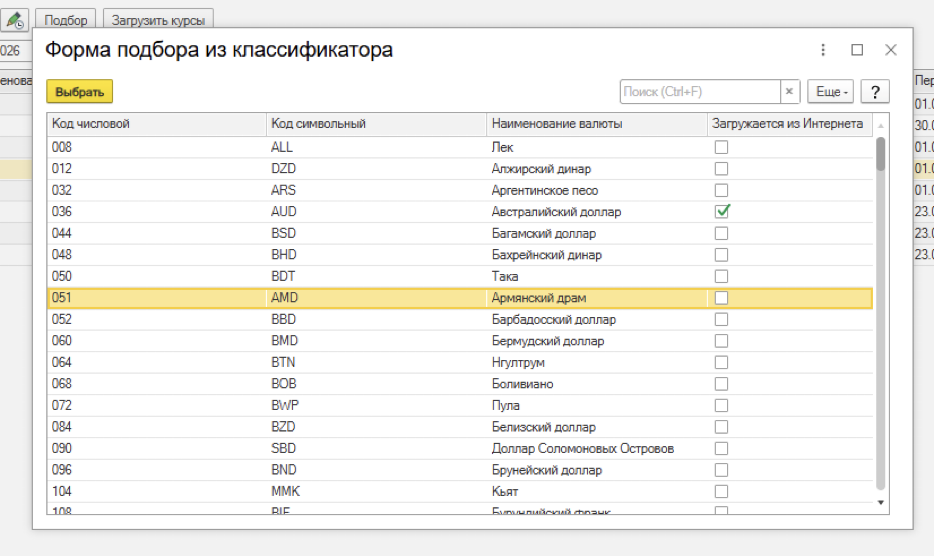
Task: Click the Подбор toolbar item
Action: tap(66, 20)
